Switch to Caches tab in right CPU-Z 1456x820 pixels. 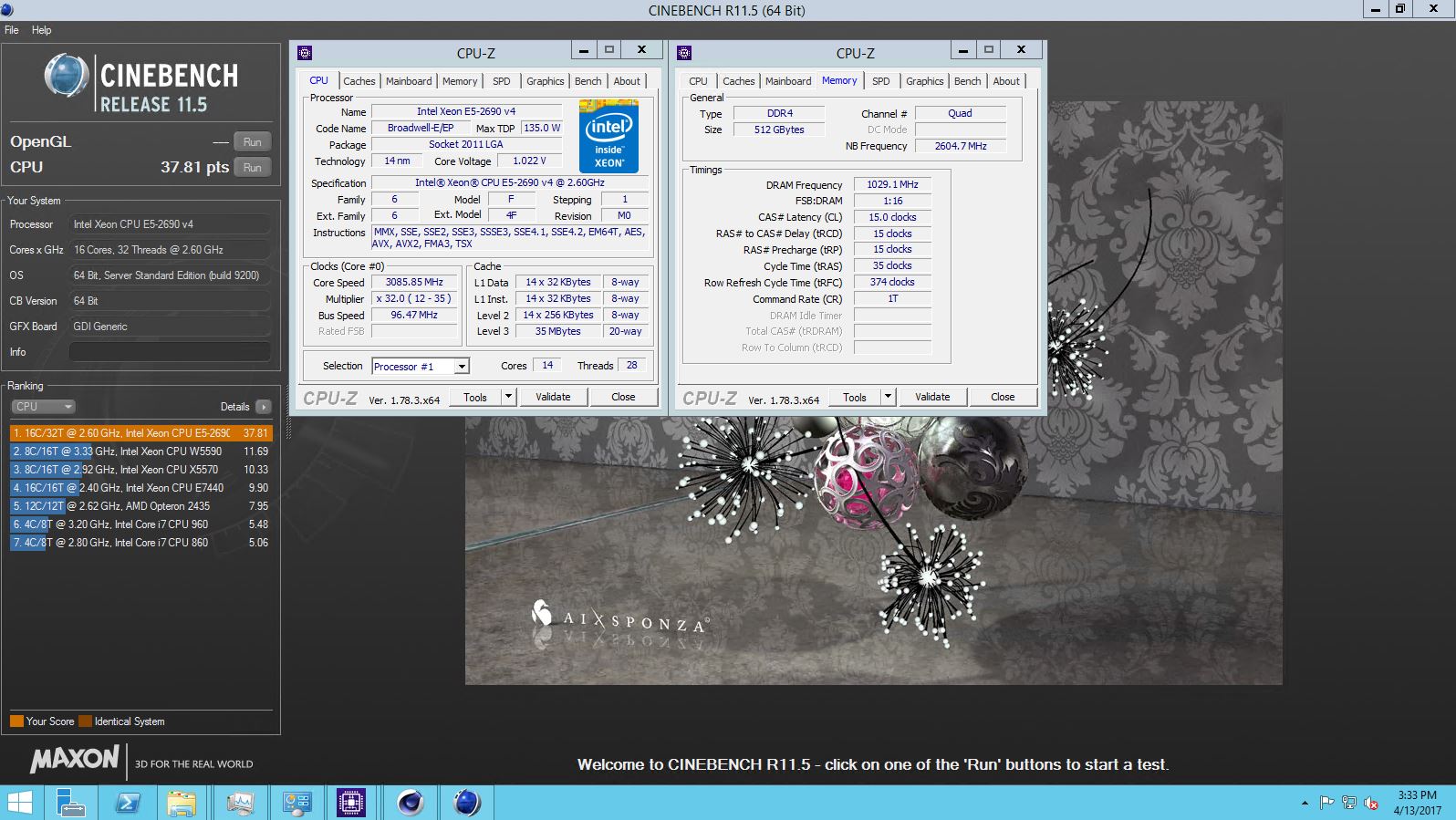click(739, 81)
